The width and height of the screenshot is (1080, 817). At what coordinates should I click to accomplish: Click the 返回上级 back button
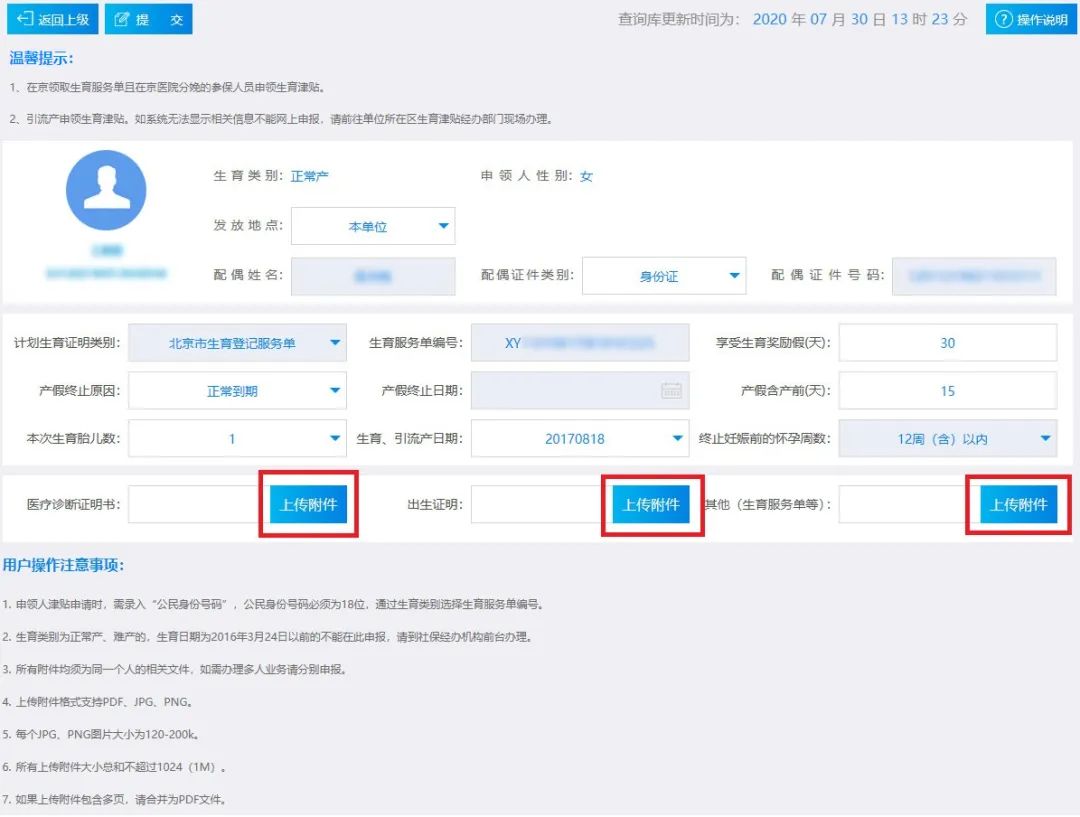pyautogui.click(x=53, y=19)
